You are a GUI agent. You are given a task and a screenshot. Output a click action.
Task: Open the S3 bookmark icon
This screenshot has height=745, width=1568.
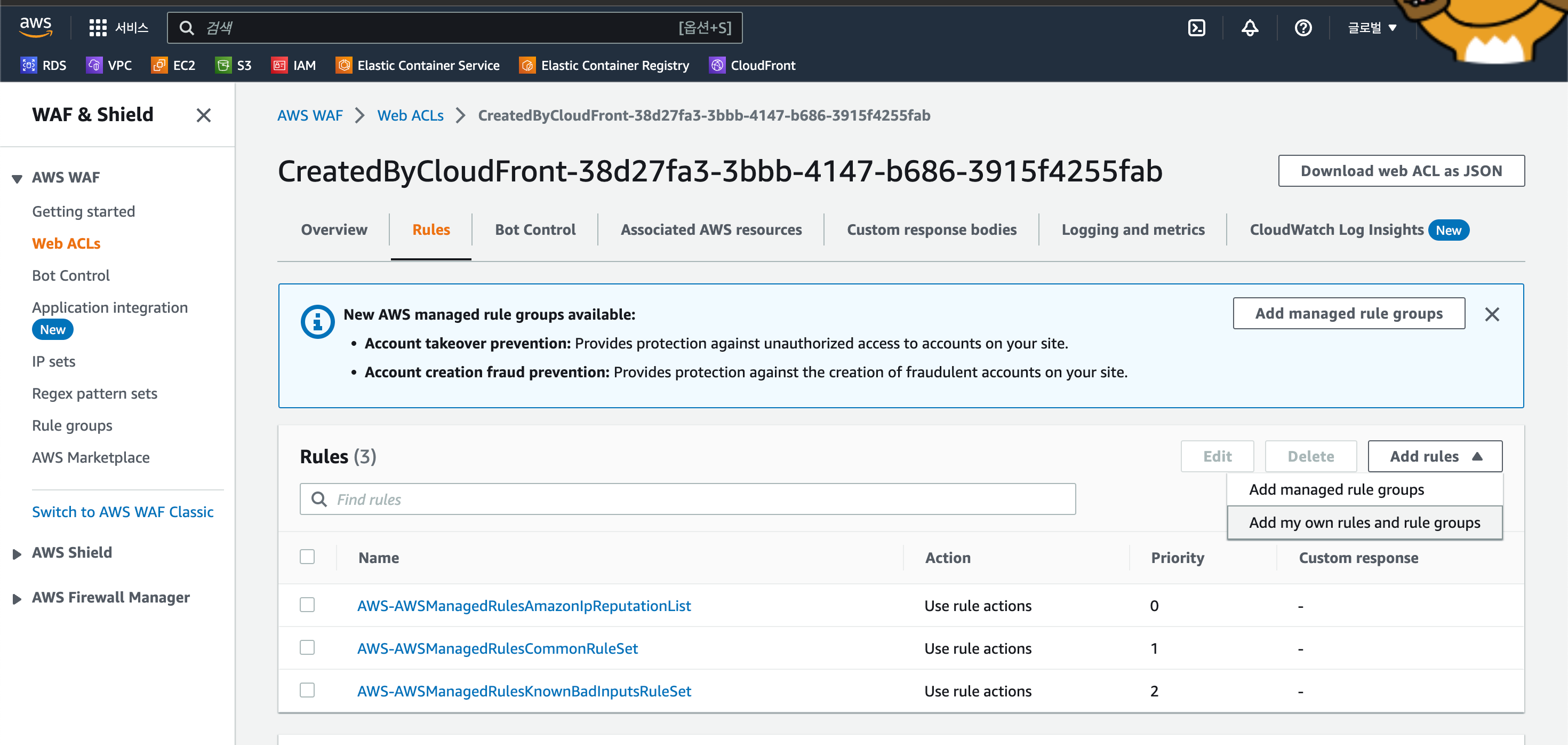[x=223, y=65]
